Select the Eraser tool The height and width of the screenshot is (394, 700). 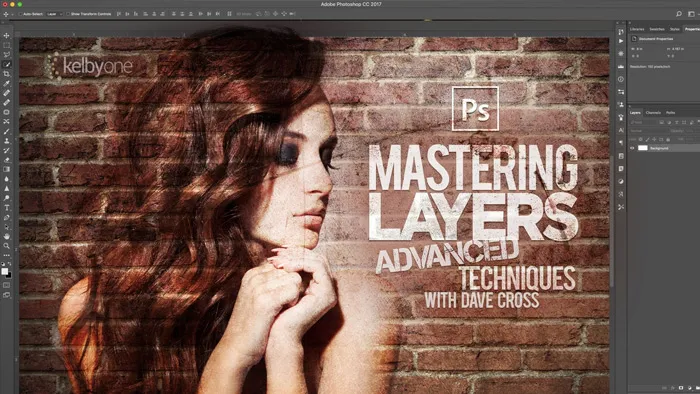pos(6,160)
